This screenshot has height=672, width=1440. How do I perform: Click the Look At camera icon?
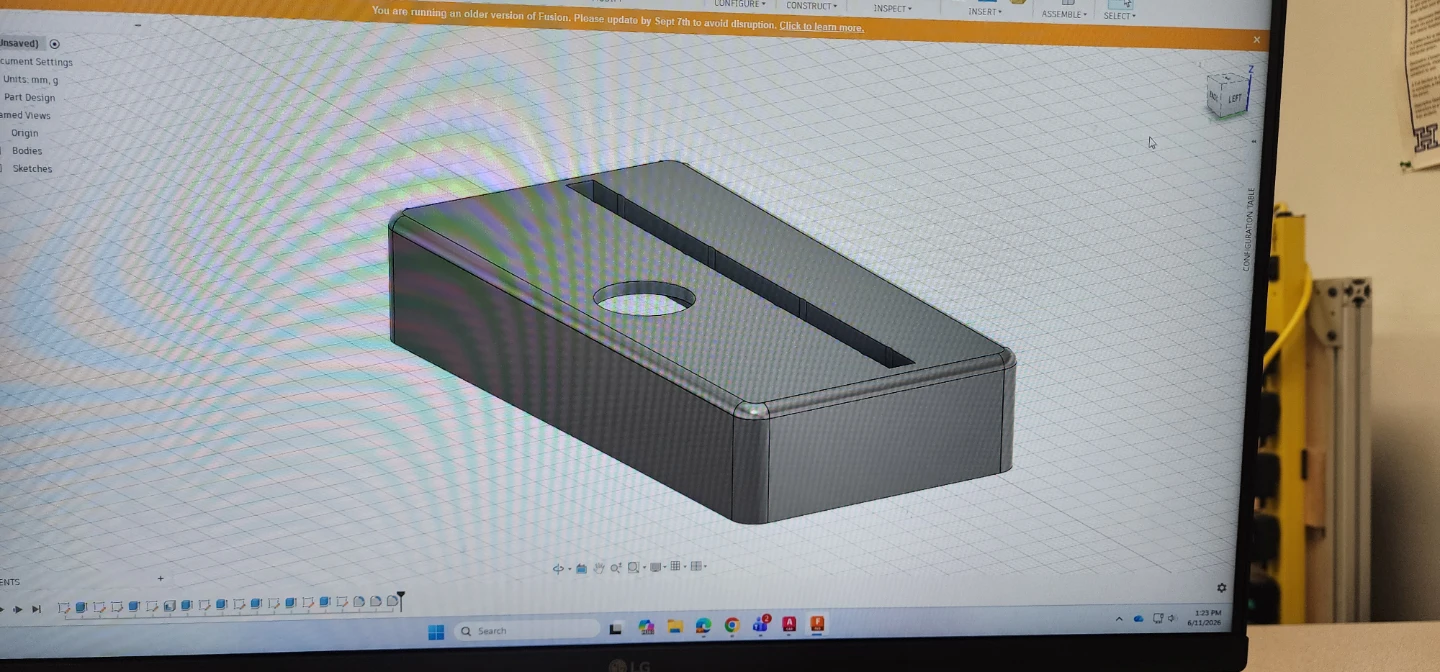[x=582, y=567]
